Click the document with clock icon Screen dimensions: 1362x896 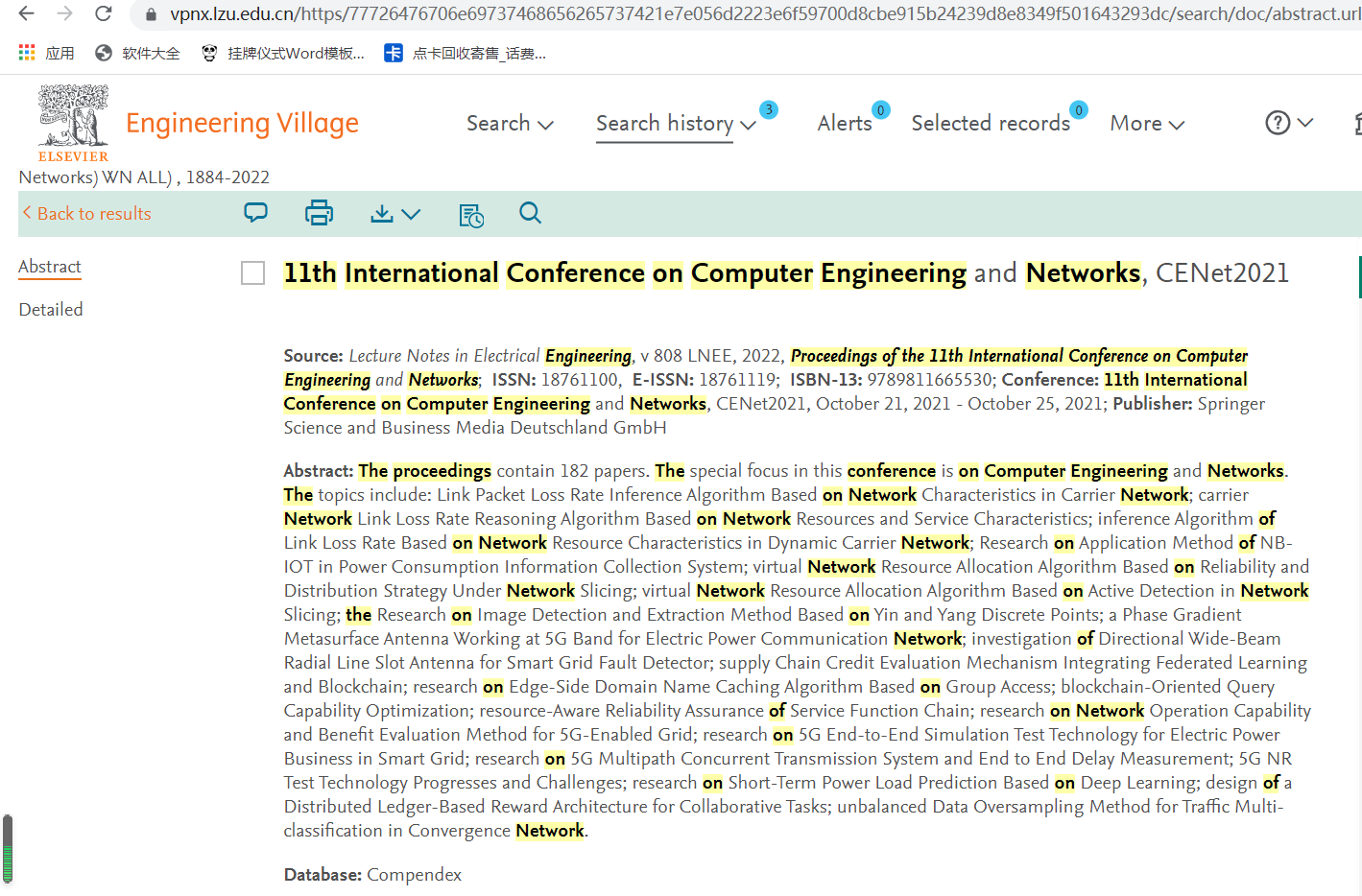pyautogui.click(x=471, y=215)
